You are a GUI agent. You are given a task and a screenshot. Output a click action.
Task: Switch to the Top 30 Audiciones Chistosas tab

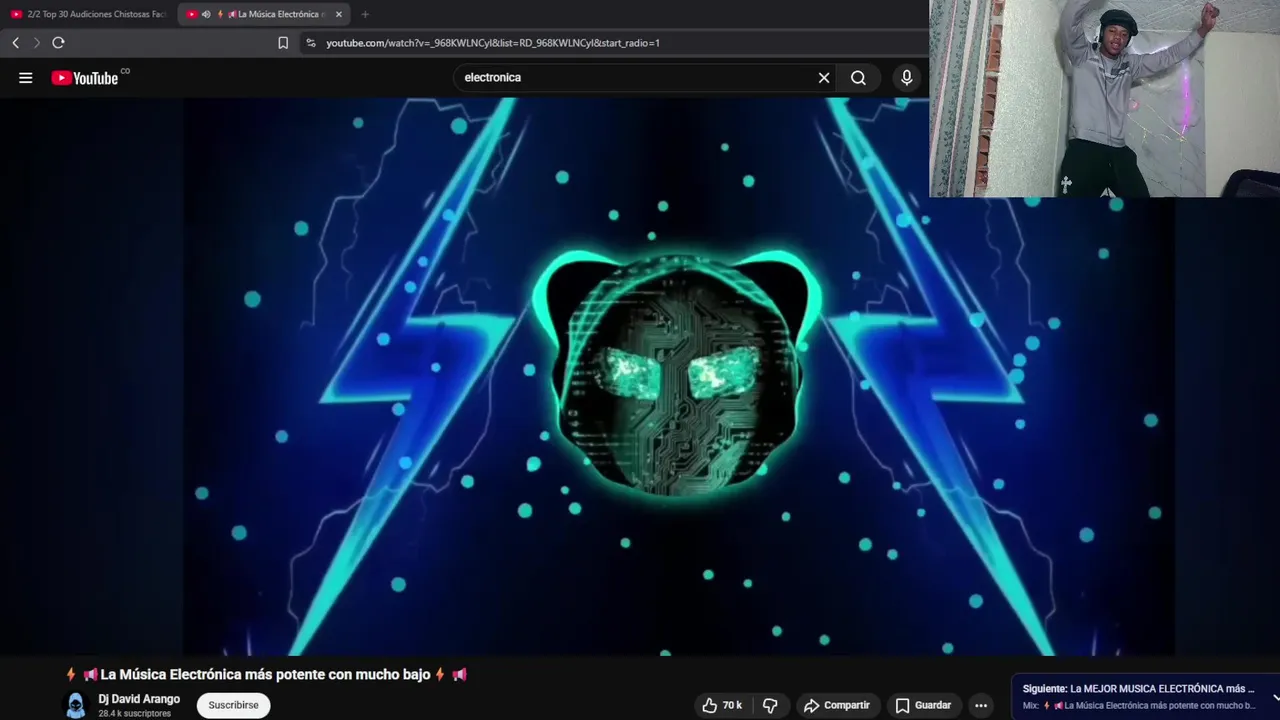coord(88,14)
